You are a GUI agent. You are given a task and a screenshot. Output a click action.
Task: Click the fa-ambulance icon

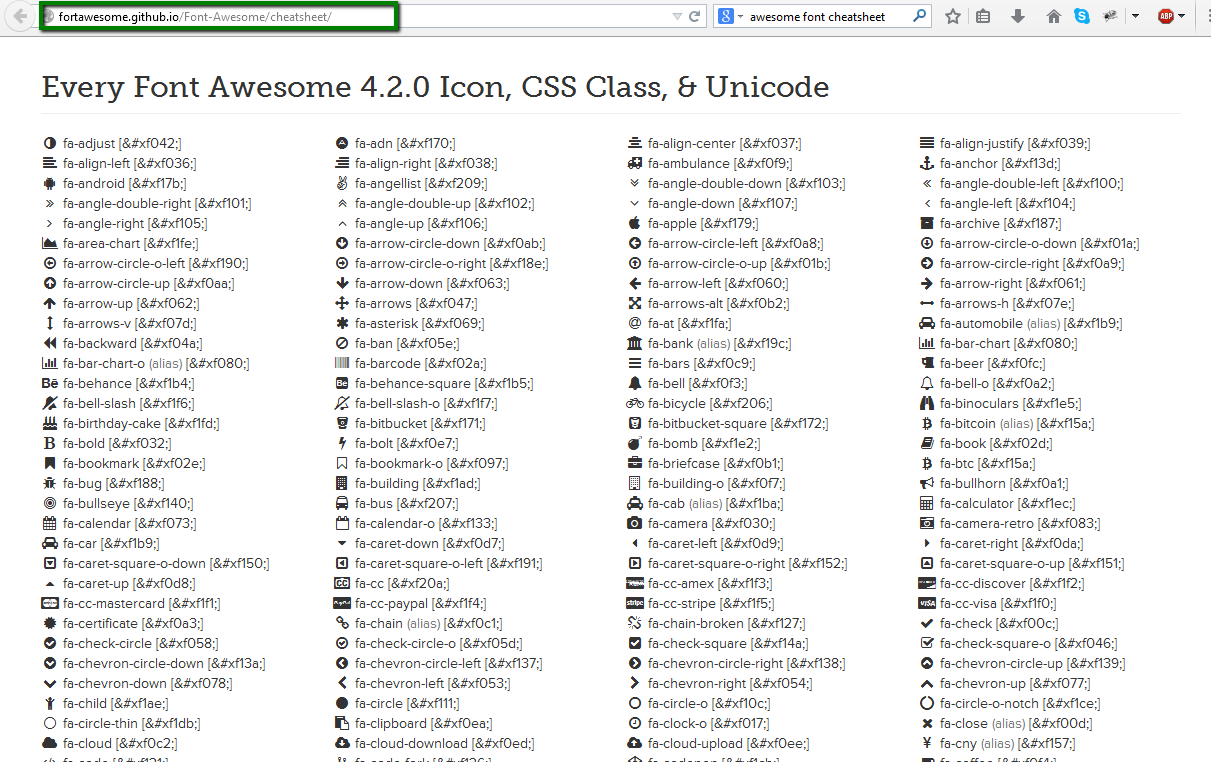[634, 163]
